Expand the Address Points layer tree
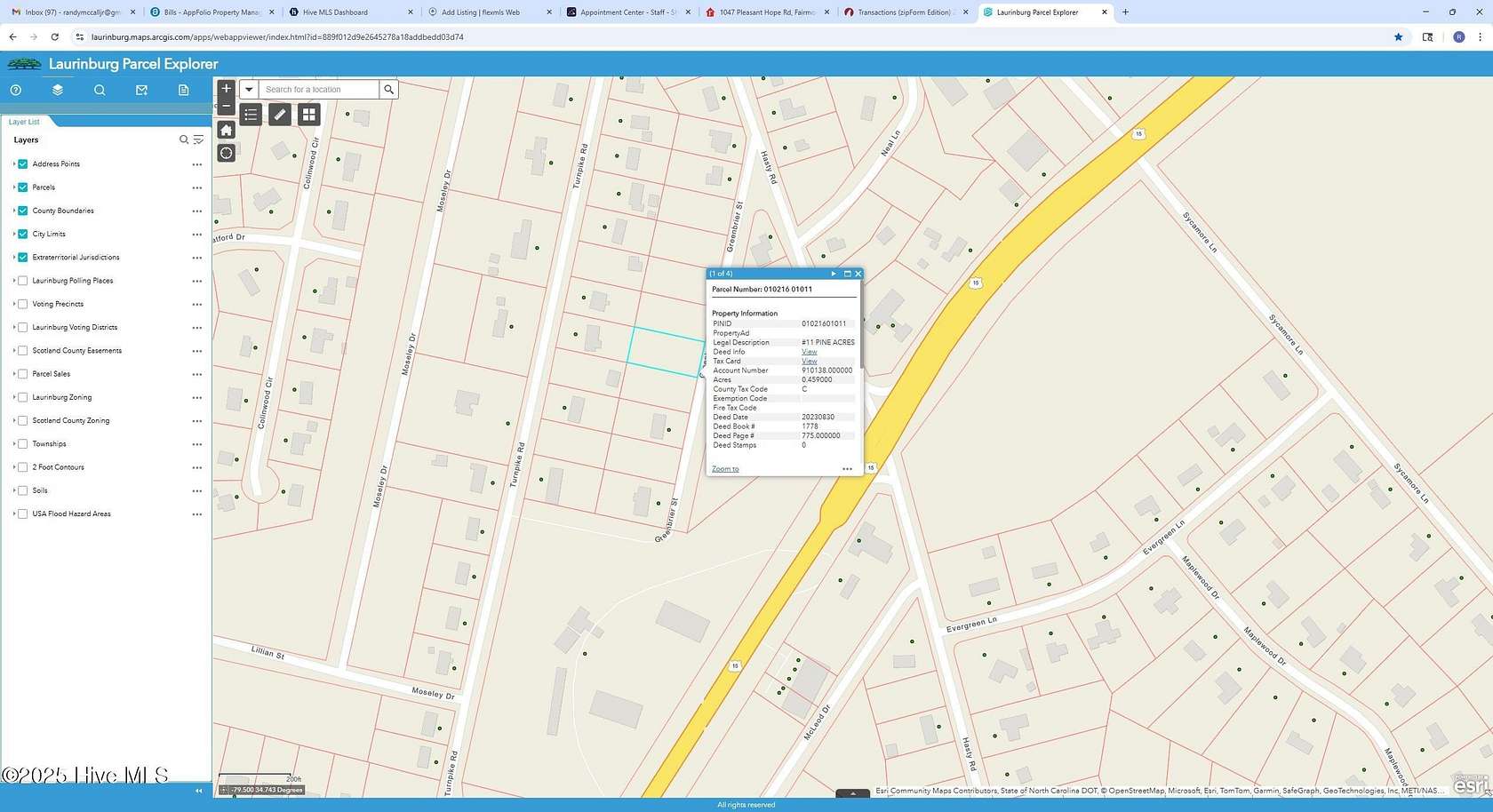1493x812 pixels. [14, 164]
